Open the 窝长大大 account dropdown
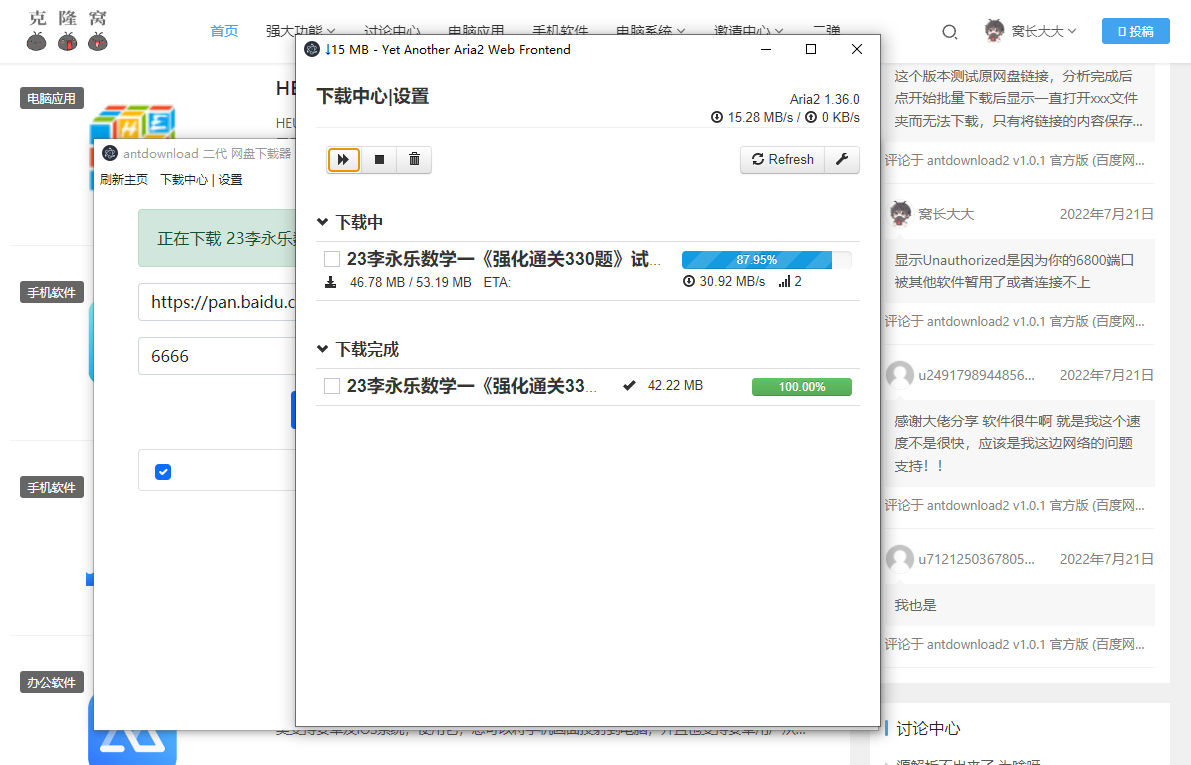The height and width of the screenshot is (765, 1191). (x=1031, y=31)
